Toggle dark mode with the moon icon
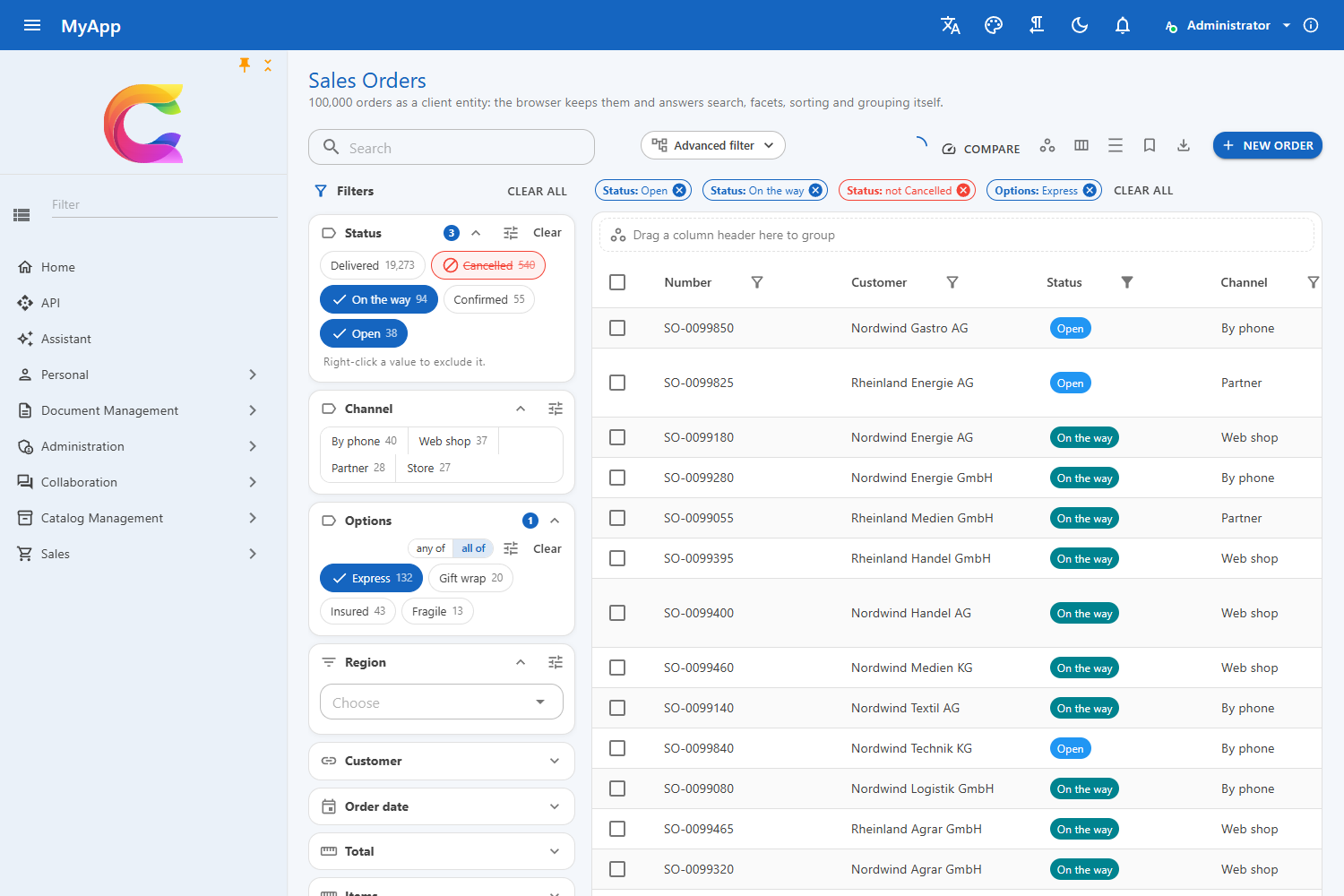 (x=1080, y=25)
